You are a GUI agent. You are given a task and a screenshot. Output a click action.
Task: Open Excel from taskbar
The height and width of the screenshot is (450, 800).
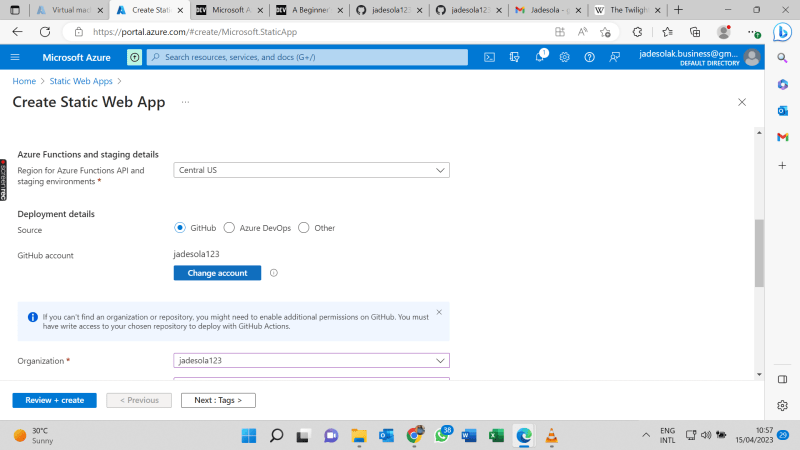click(496, 436)
